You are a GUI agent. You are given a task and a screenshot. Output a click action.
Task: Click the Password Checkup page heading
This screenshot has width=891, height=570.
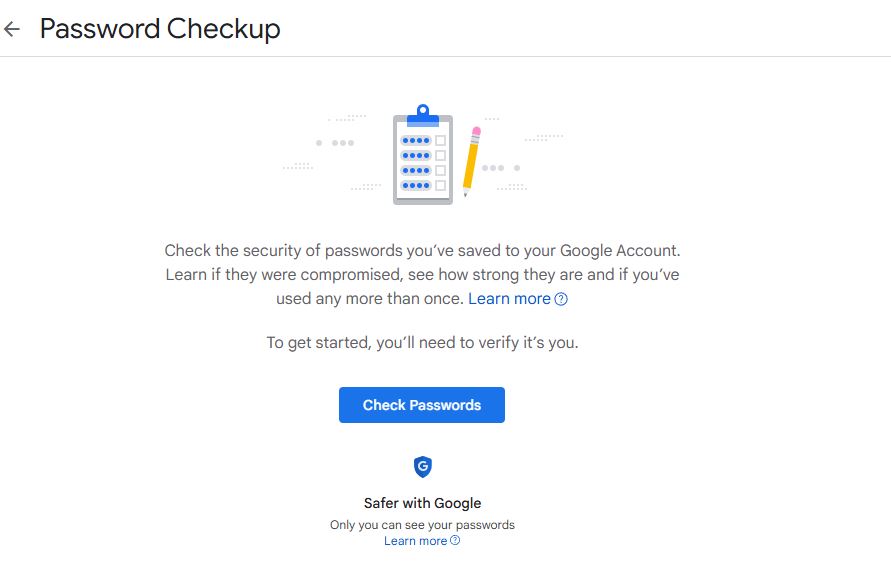tap(160, 29)
